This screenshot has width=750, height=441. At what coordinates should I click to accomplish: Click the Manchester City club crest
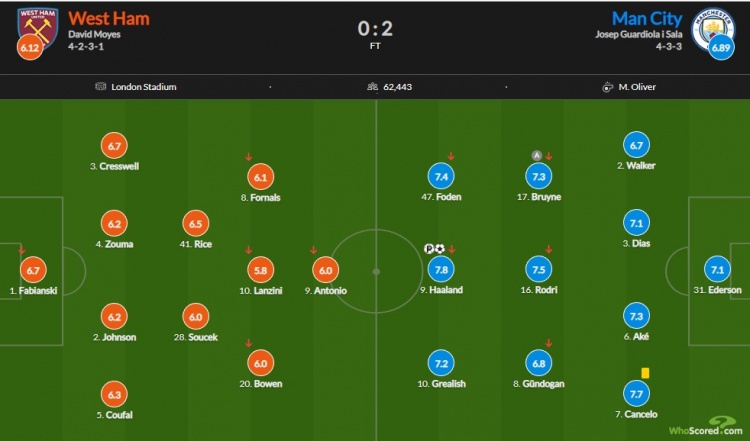coord(712,29)
